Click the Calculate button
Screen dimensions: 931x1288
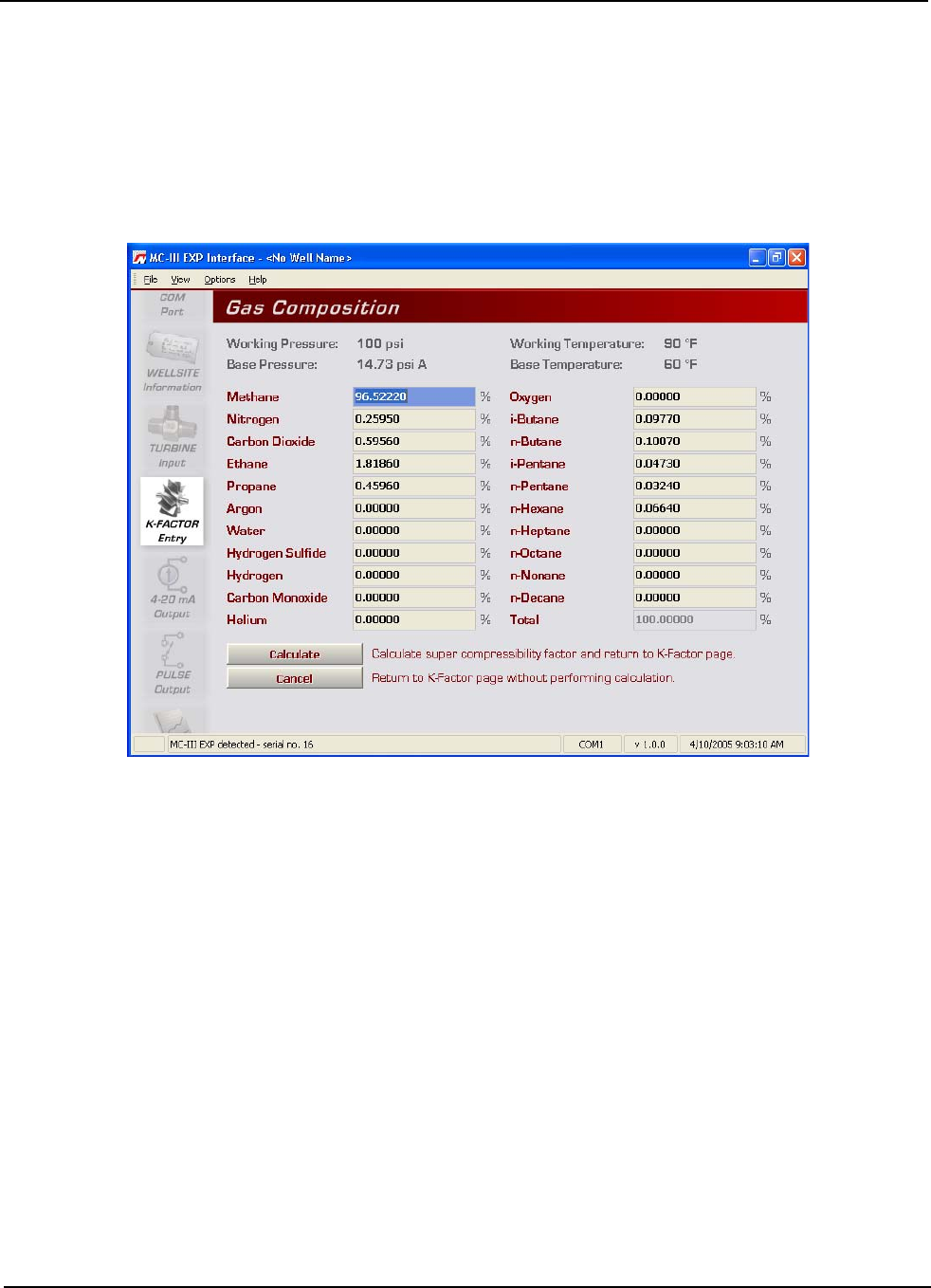[x=295, y=654]
